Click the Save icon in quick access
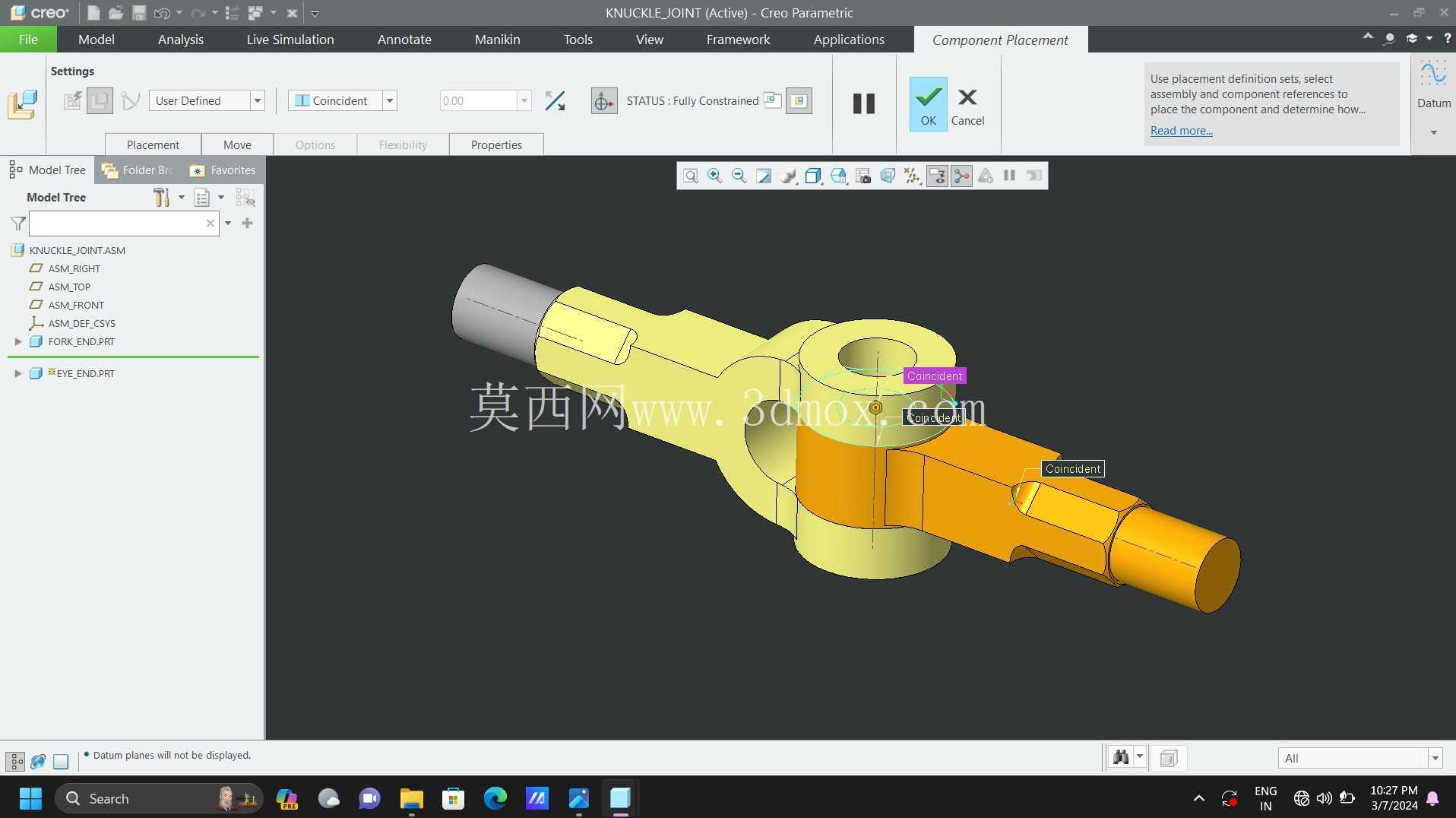The height and width of the screenshot is (818, 1456). click(139, 13)
